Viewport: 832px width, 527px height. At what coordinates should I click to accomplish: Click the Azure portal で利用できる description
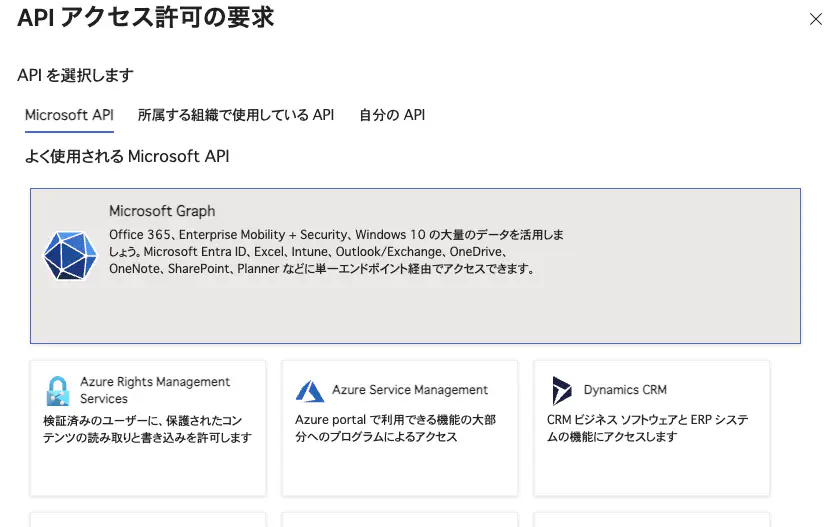(395, 428)
